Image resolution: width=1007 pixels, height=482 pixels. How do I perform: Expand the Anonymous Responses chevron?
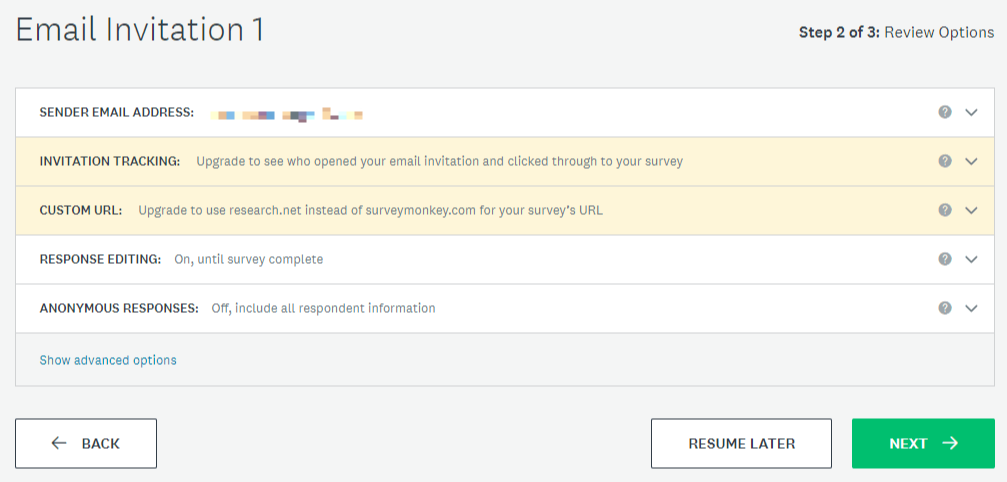pos(970,308)
